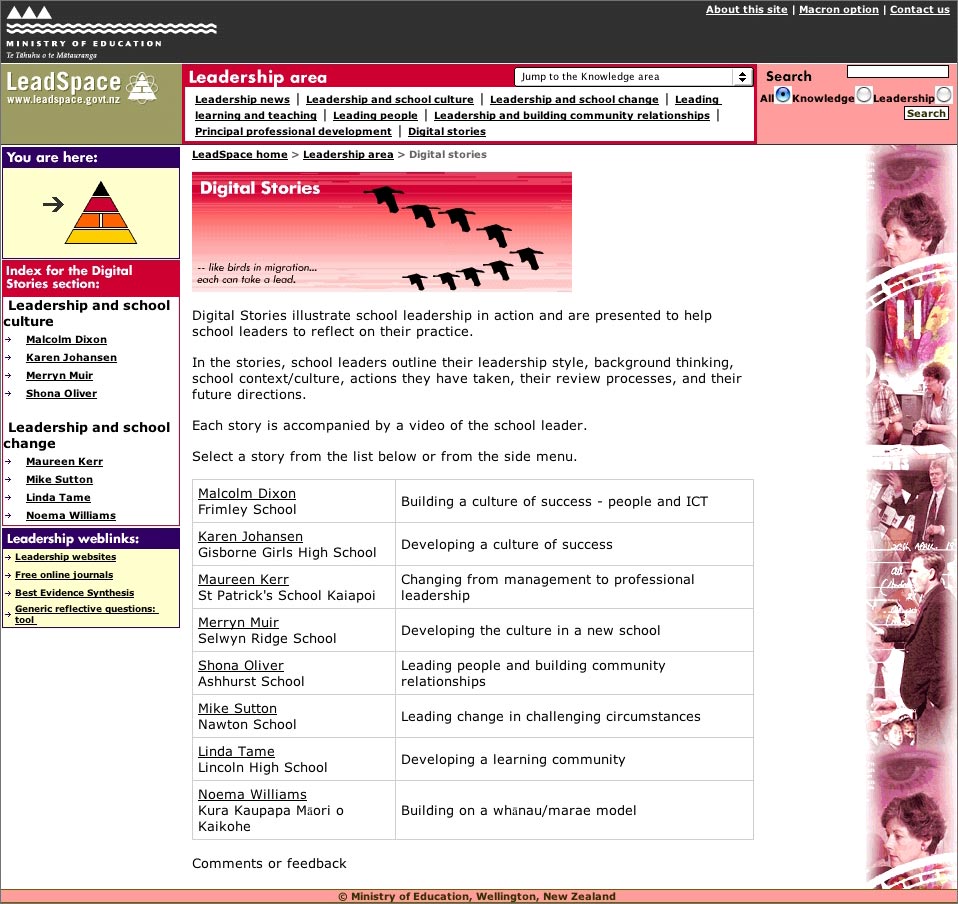Click the LeadSpace pyramid logo icon

(x=142, y=88)
